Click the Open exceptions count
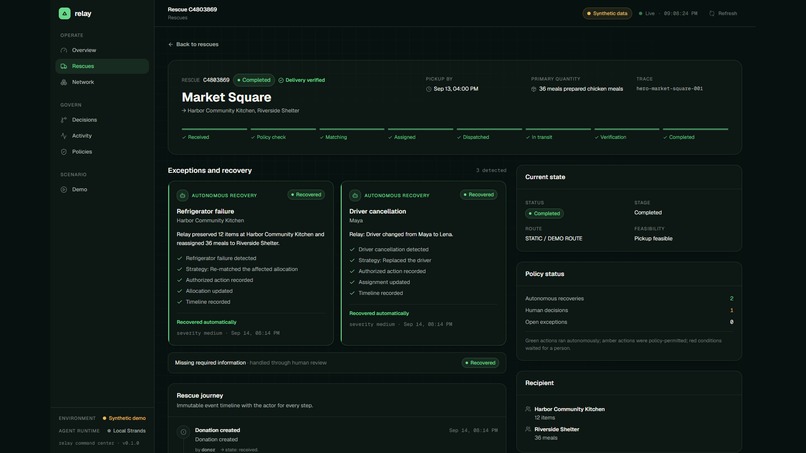Screen dimensions: 806x453 731,322
